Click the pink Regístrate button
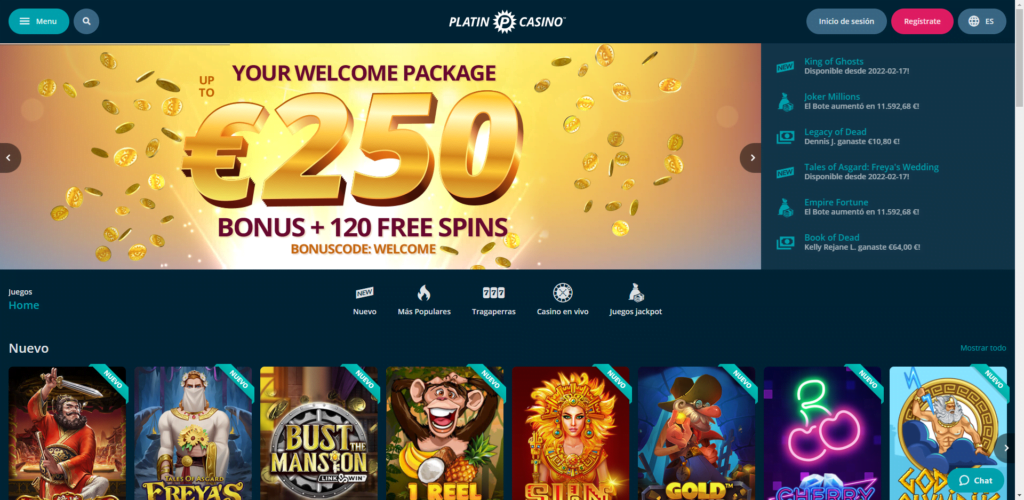 [x=922, y=21]
